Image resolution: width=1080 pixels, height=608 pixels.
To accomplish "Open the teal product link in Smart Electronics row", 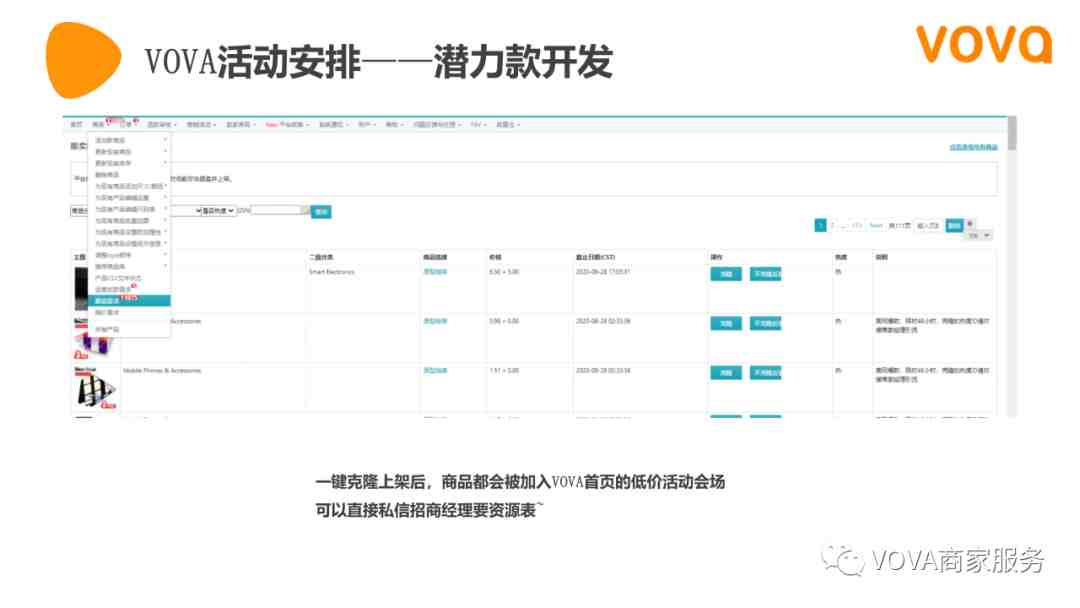I will tap(435, 272).
